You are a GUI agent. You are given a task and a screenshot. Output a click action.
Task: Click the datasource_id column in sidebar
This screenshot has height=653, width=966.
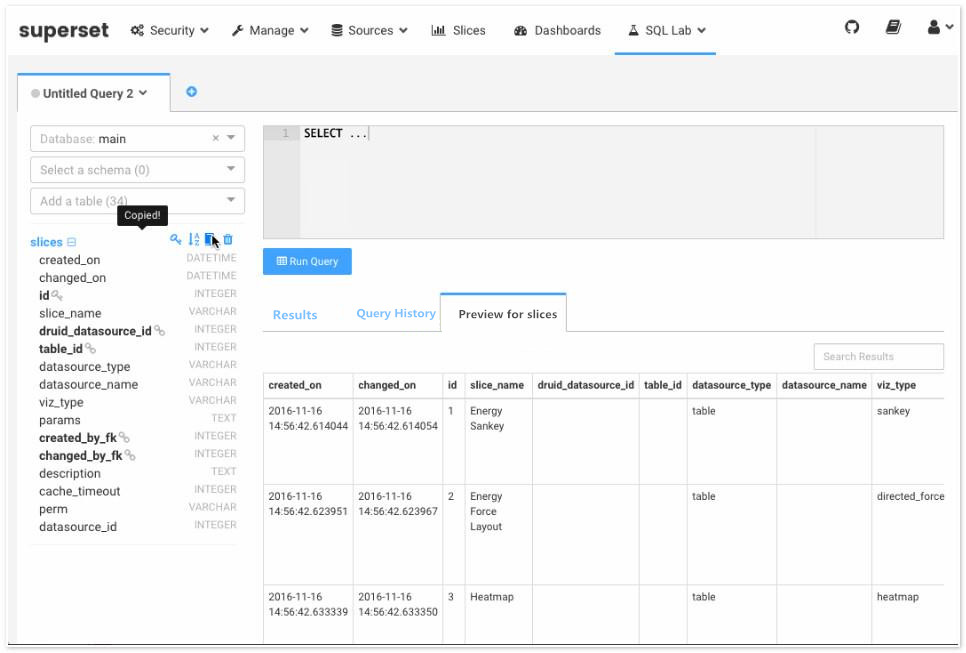78,527
